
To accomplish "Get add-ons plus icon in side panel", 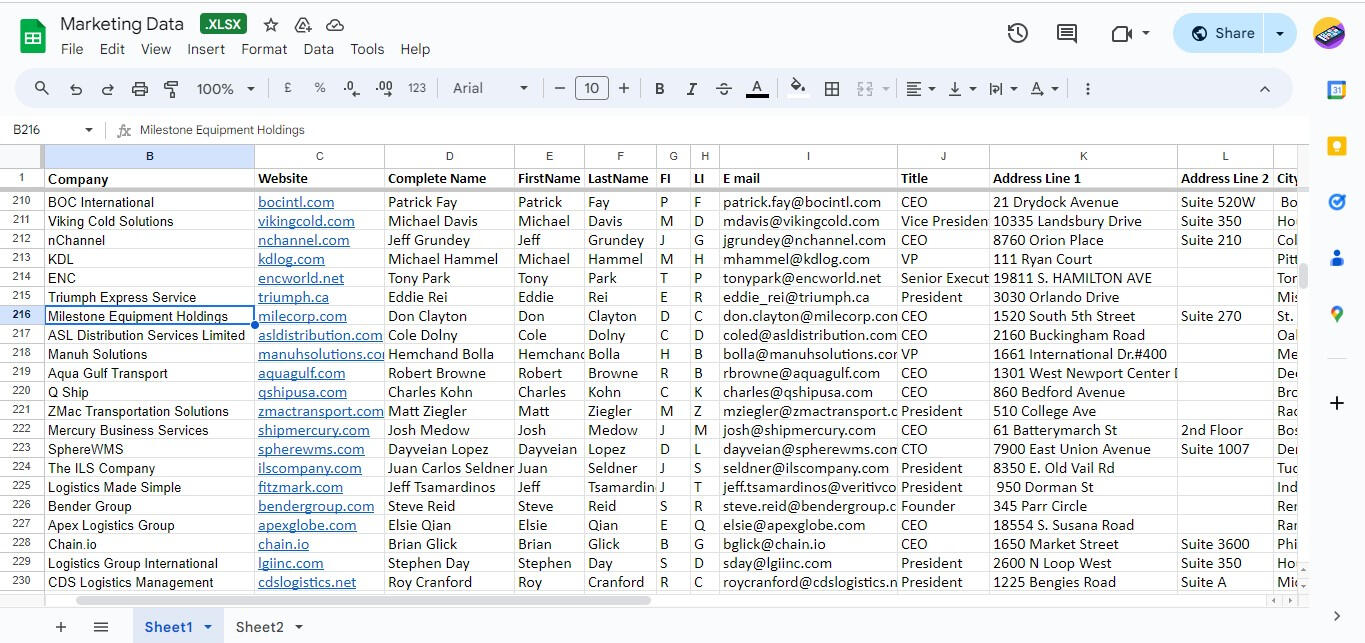I will [x=1336, y=403].
